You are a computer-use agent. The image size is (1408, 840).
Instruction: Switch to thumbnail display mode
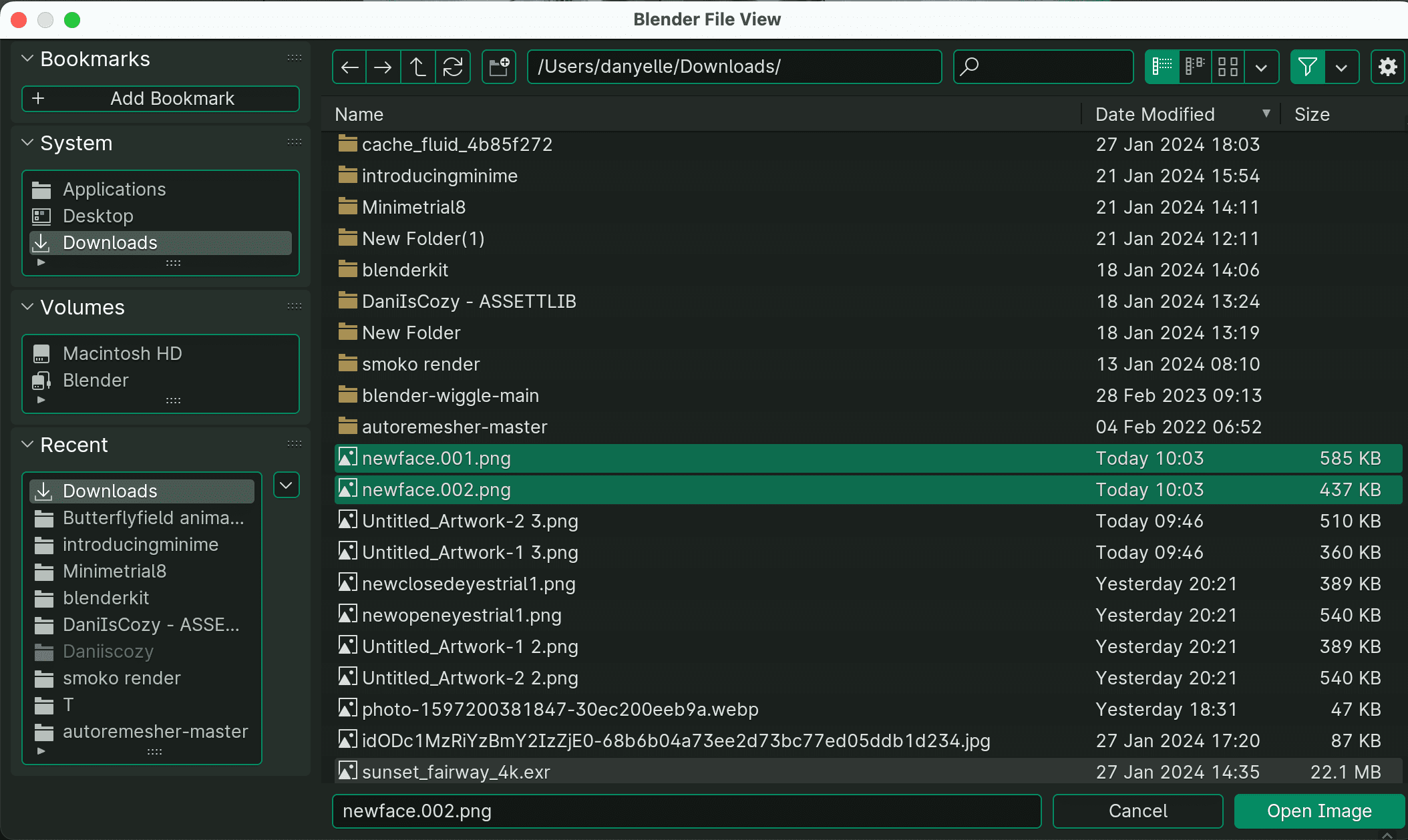pyautogui.click(x=1228, y=67)
